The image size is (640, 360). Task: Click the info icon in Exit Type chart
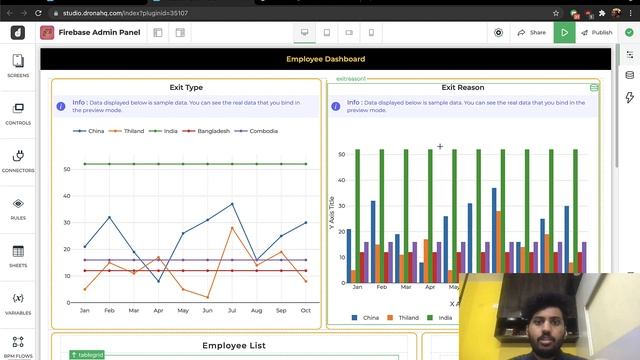click(61, 107)
